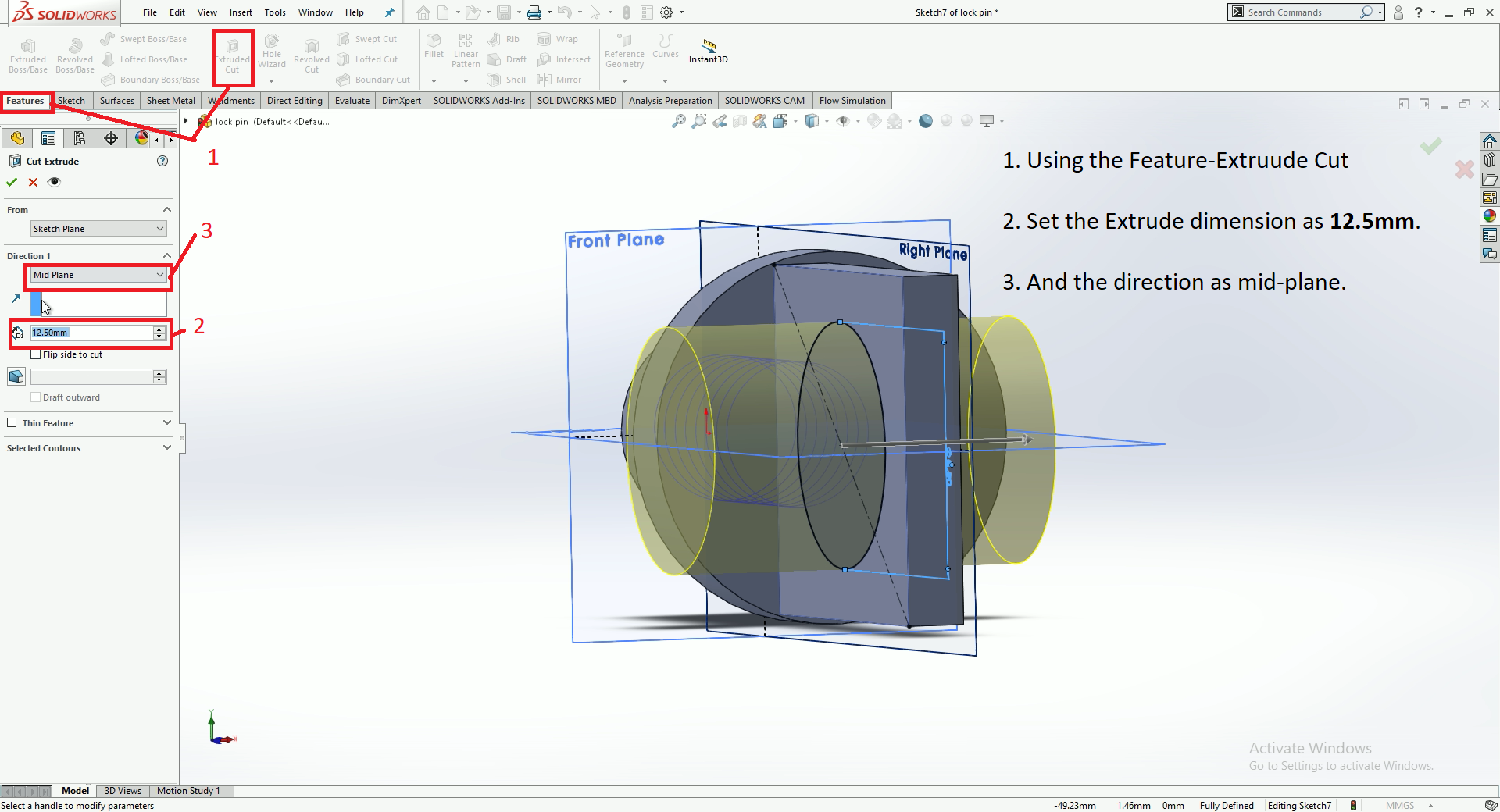Open the ConfigurationManager tab icon

pos(79,138)
